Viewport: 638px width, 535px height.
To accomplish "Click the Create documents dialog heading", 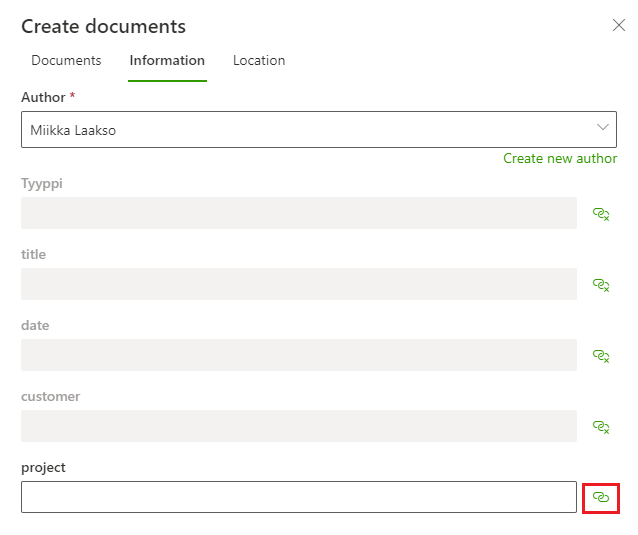I will 103,27.
